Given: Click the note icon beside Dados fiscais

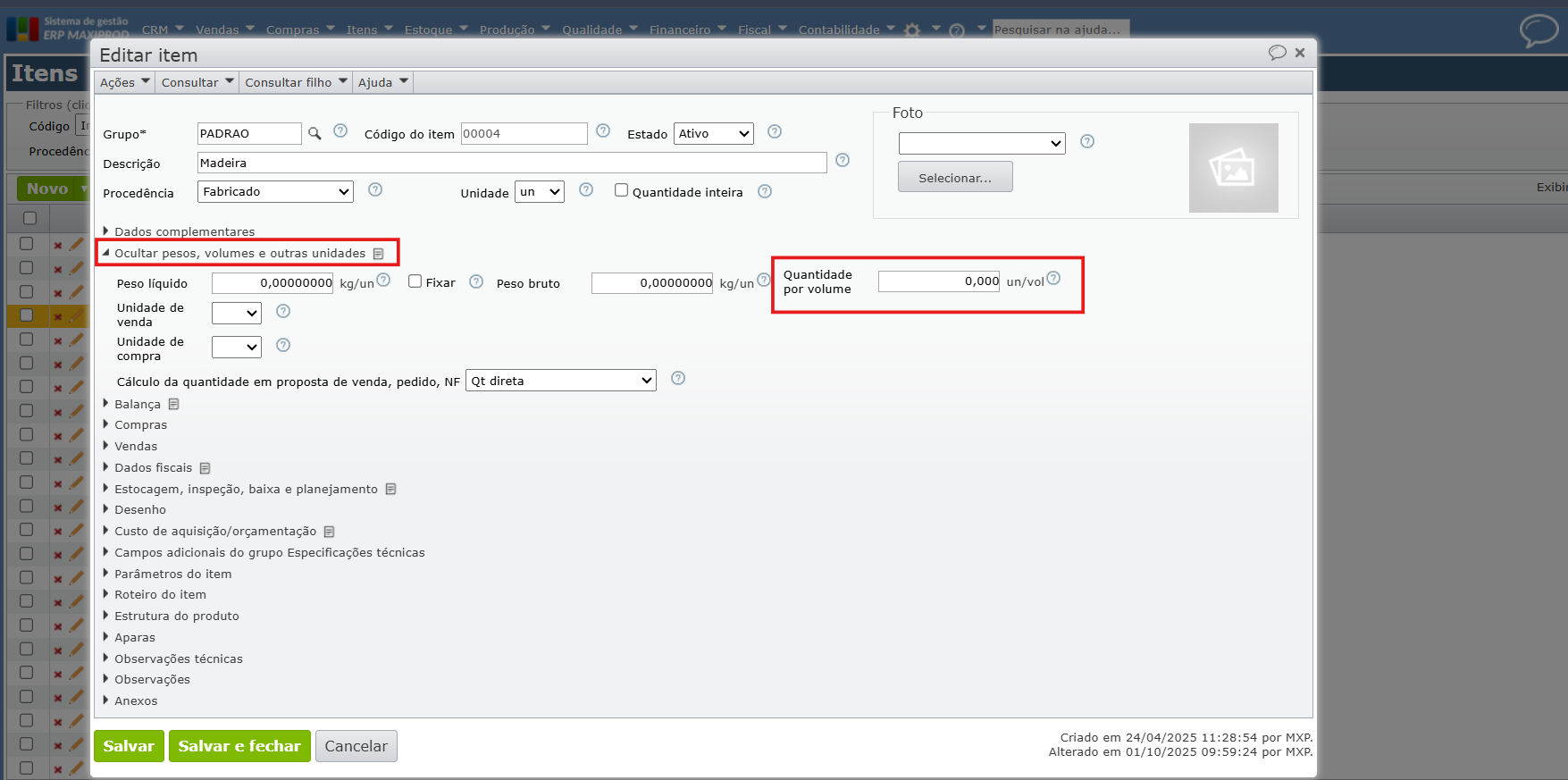Looking at the screenshot, I should pos(205,468).
